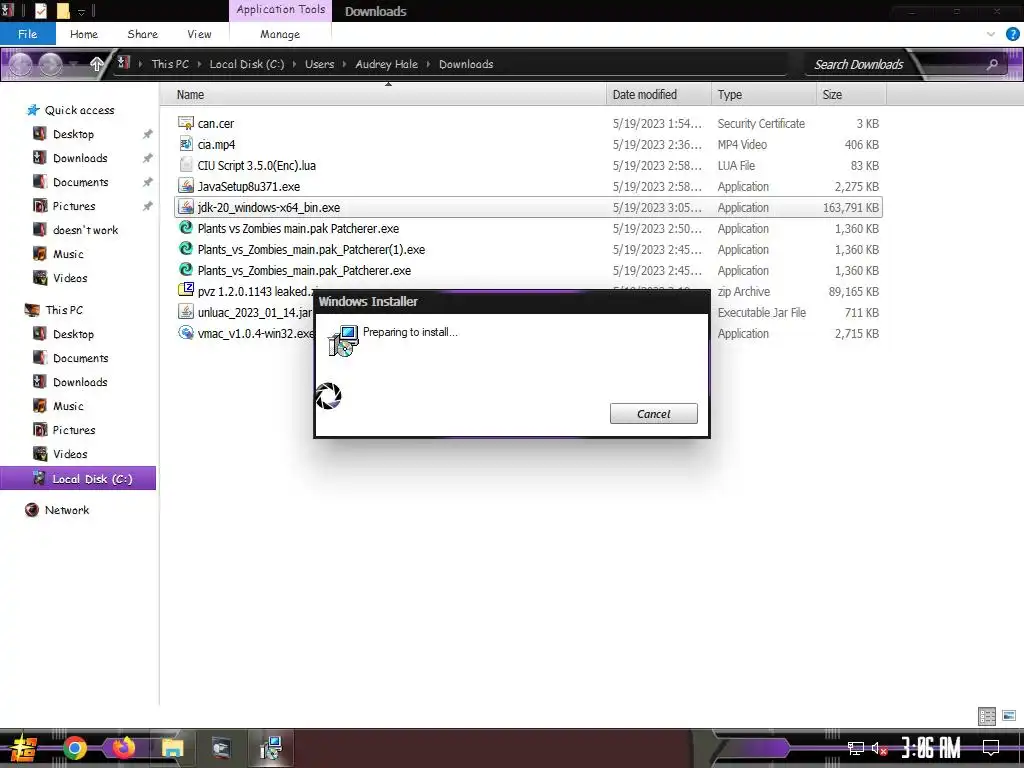Click Users in the address breadcrumb

pos(319,64)
